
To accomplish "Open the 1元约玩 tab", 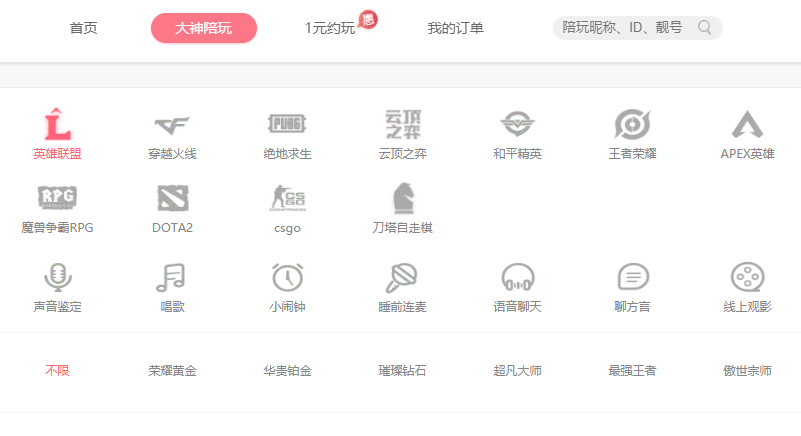I will [330, 28].
